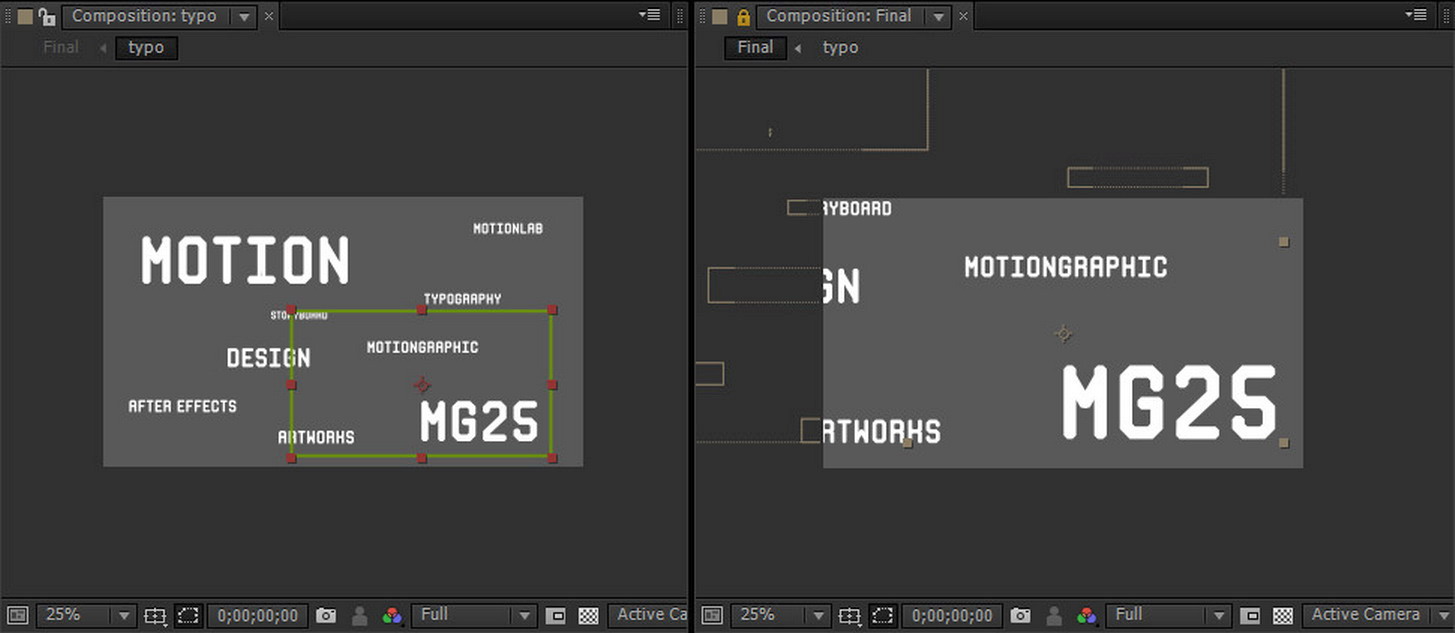The height and width of the screenshot is (633, 1455).
Task: Click color label swatch of Final panel
Action: (x=720, y=16)
